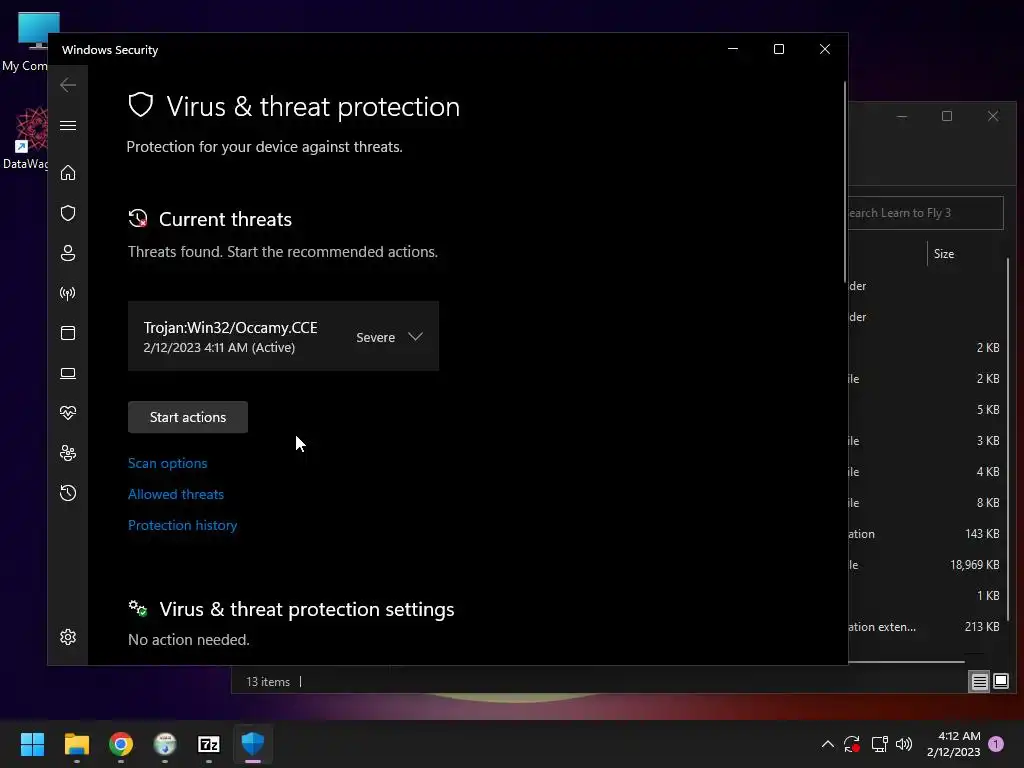
Task: Open Protection history clock icon in sidebar
Action: tap(68, 492)
